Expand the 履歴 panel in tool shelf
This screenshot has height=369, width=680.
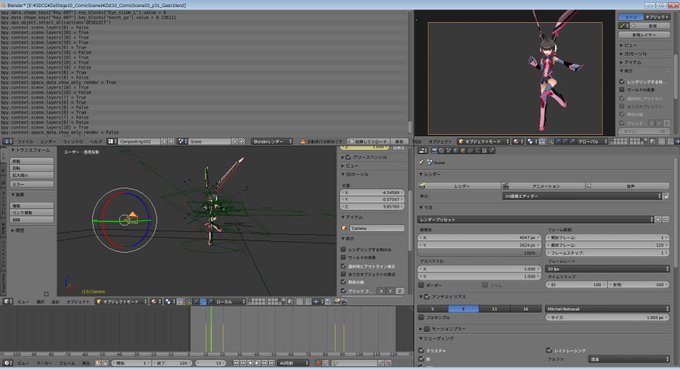18,230
